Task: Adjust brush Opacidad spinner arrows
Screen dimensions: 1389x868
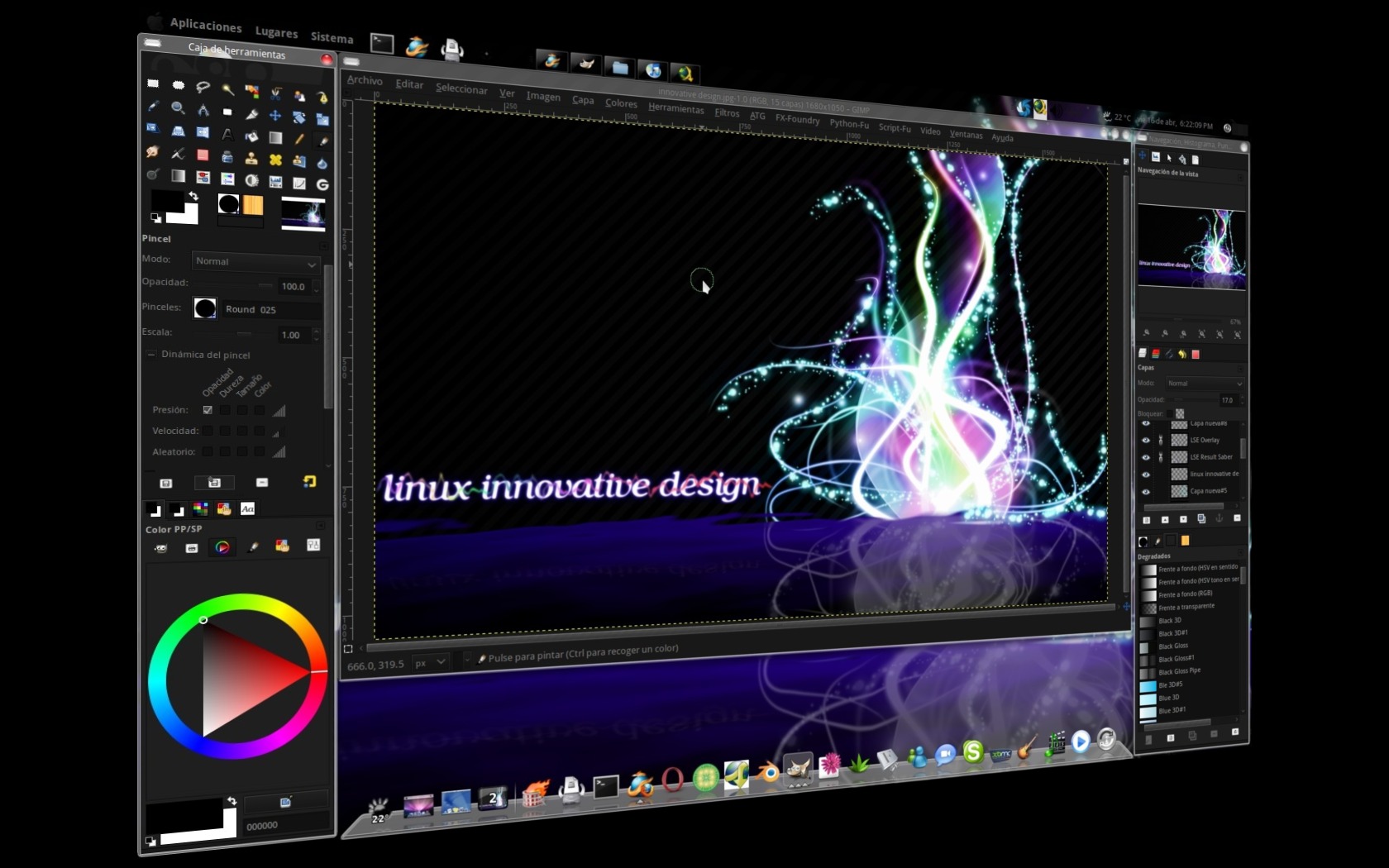Action: tap(315, 287)
